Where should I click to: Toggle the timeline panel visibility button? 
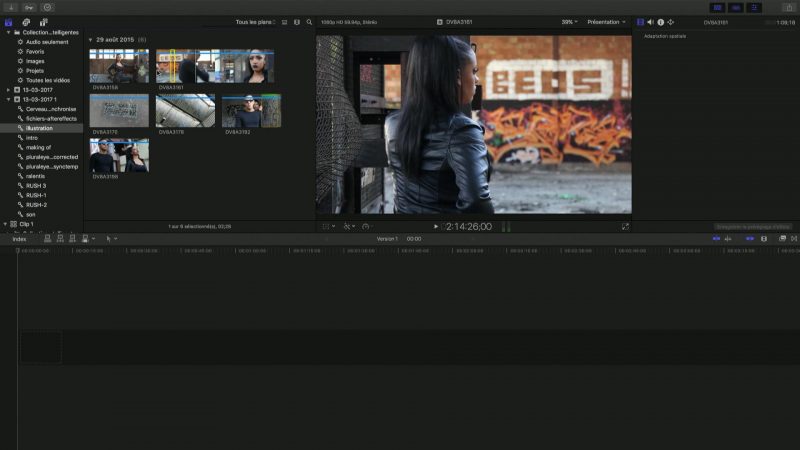click(x=736, y=7)
